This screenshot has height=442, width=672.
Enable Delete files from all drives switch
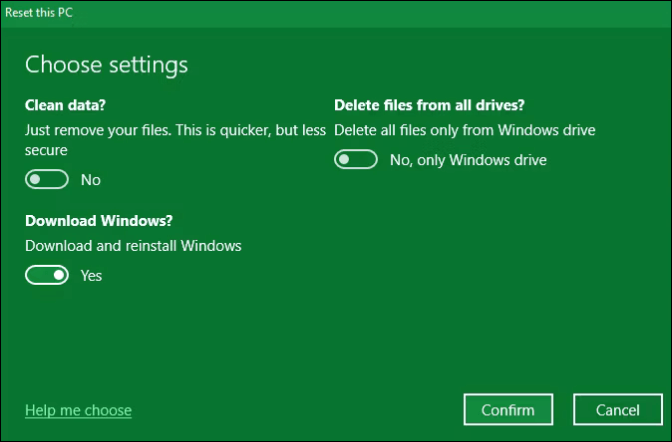click(356, 159)
